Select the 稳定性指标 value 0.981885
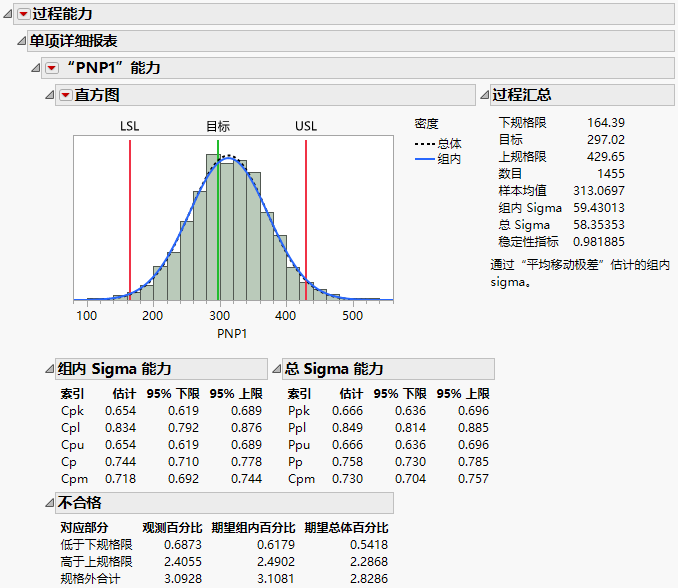Viewport: 678px width, 588px height. click(x=599, y=242)
